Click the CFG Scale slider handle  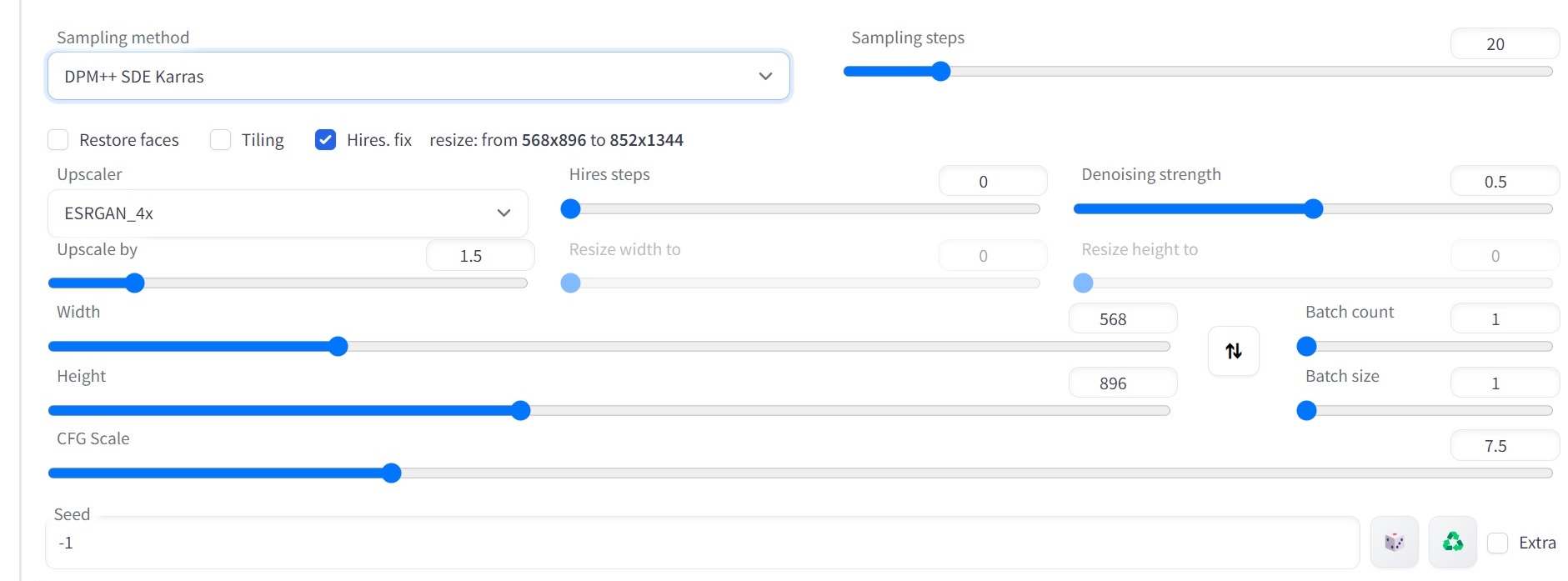[391, 473]
